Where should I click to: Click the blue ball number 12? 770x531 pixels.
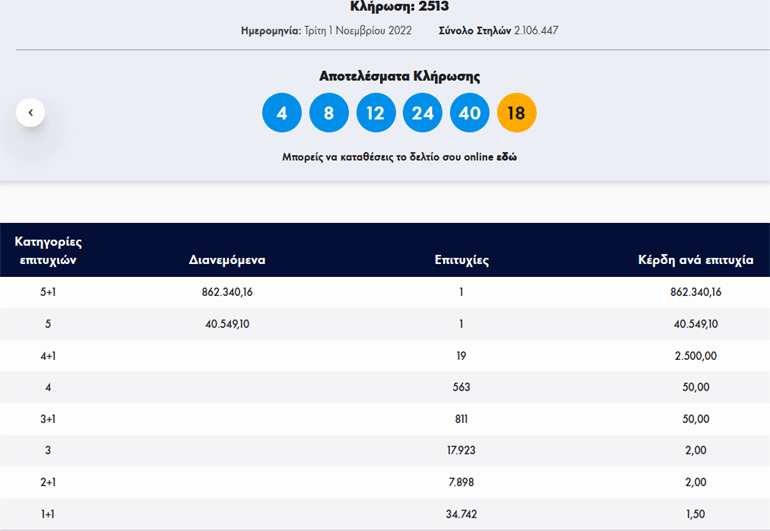[375, 113]
